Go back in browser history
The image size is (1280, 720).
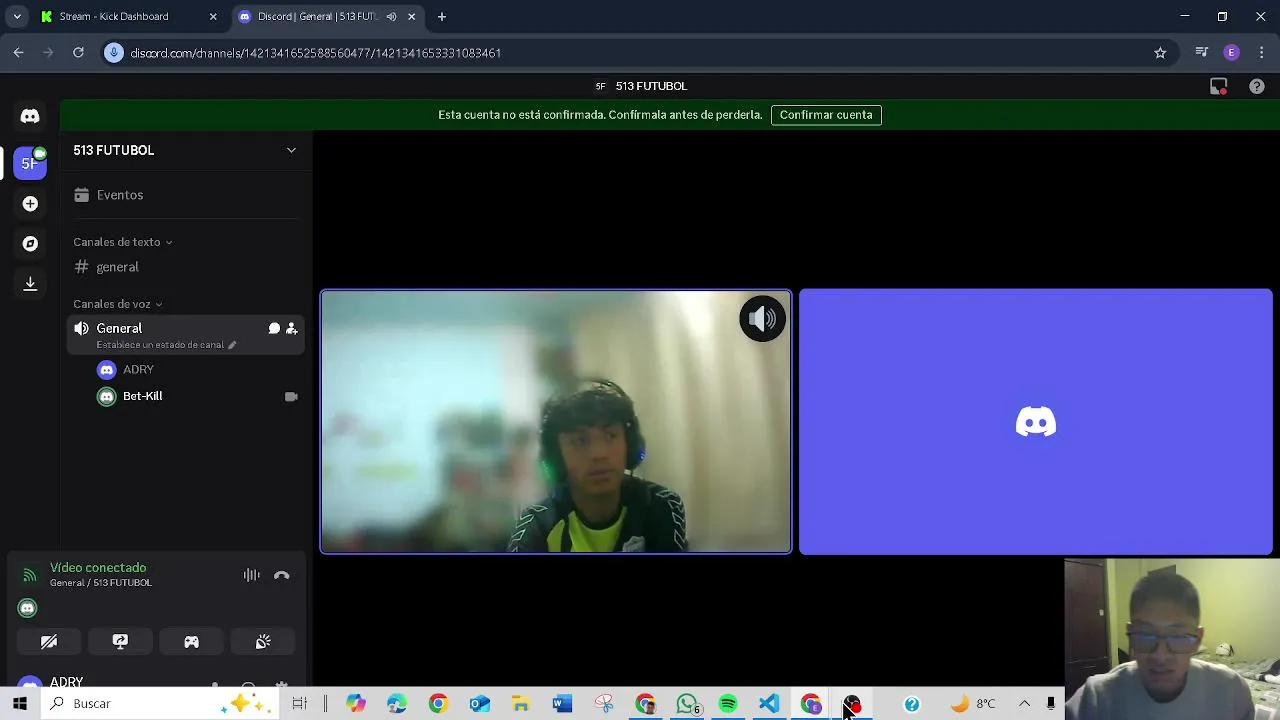(19, 53)
